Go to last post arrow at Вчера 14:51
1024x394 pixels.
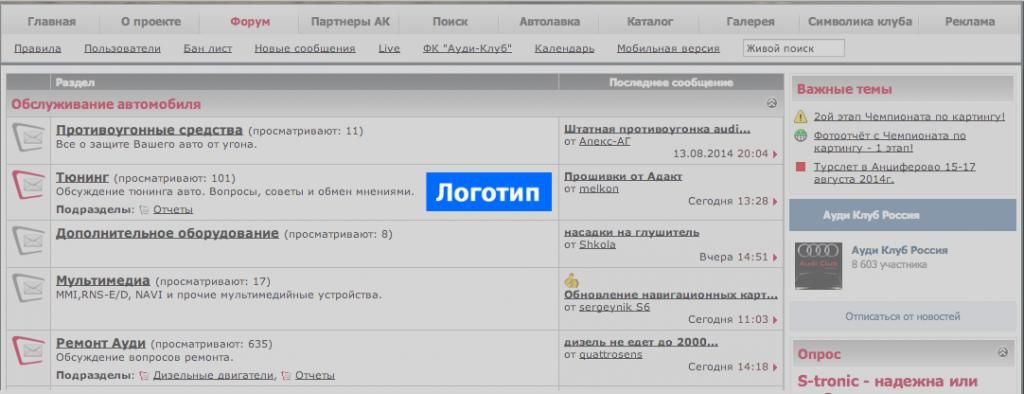(x=775, y=257)
